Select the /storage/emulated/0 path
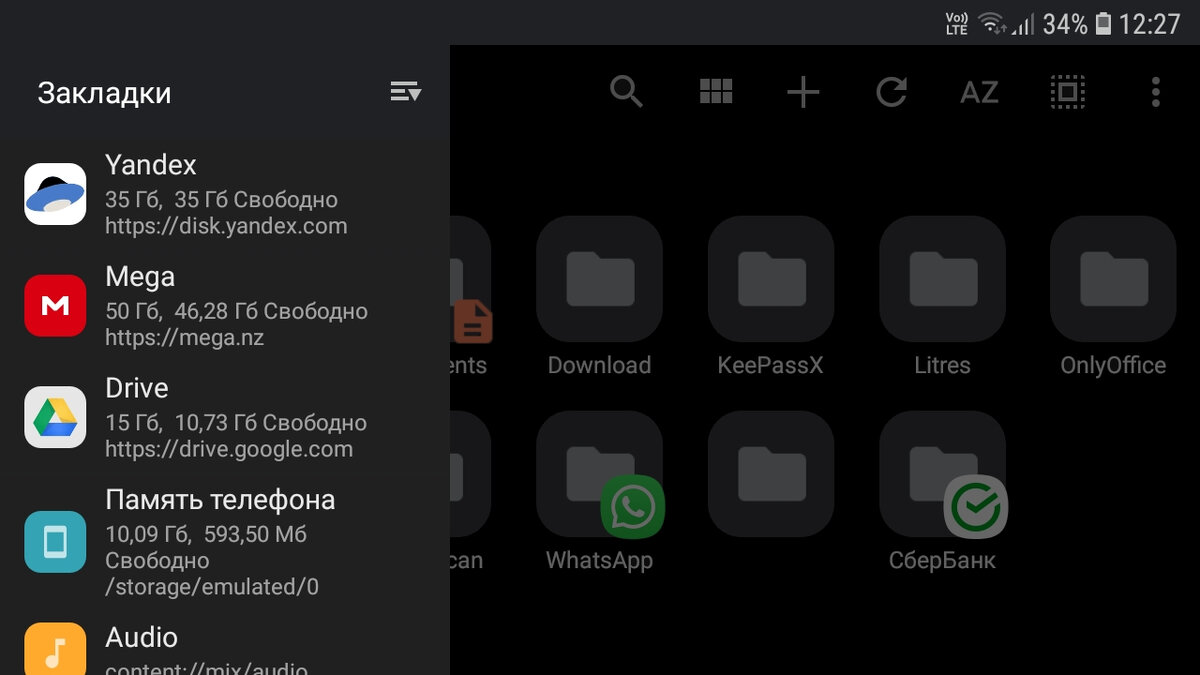The height and width of the screenshot is (675, 1200). [212, 587]
